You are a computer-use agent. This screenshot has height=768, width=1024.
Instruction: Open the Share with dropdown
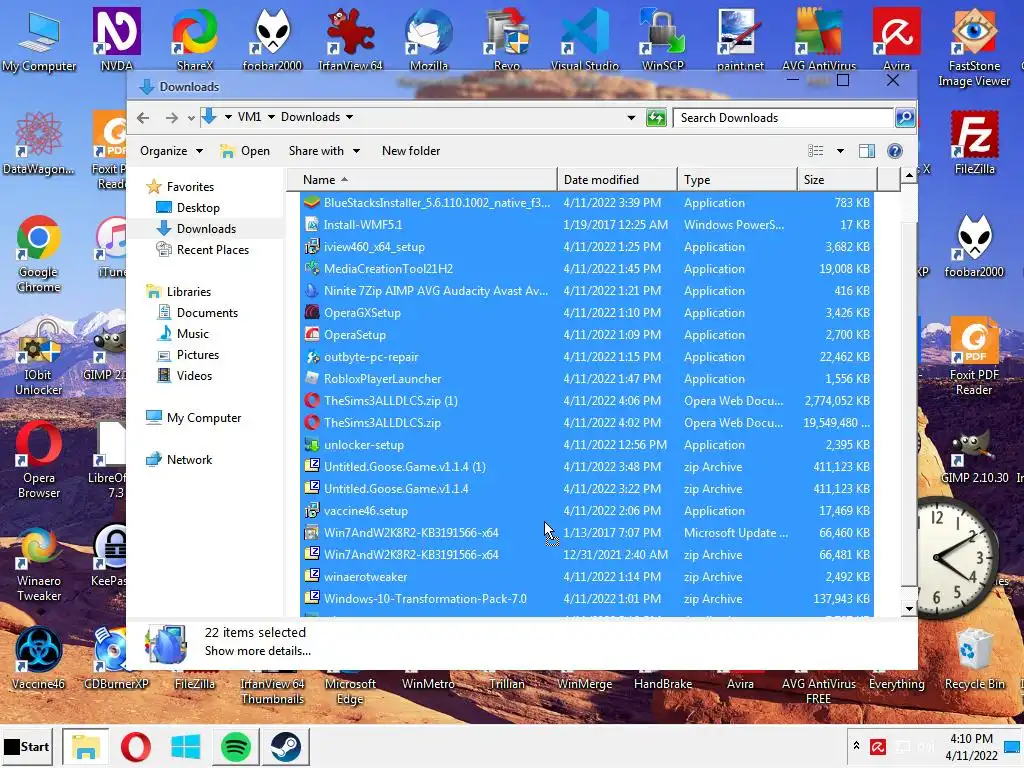point(324,151)
